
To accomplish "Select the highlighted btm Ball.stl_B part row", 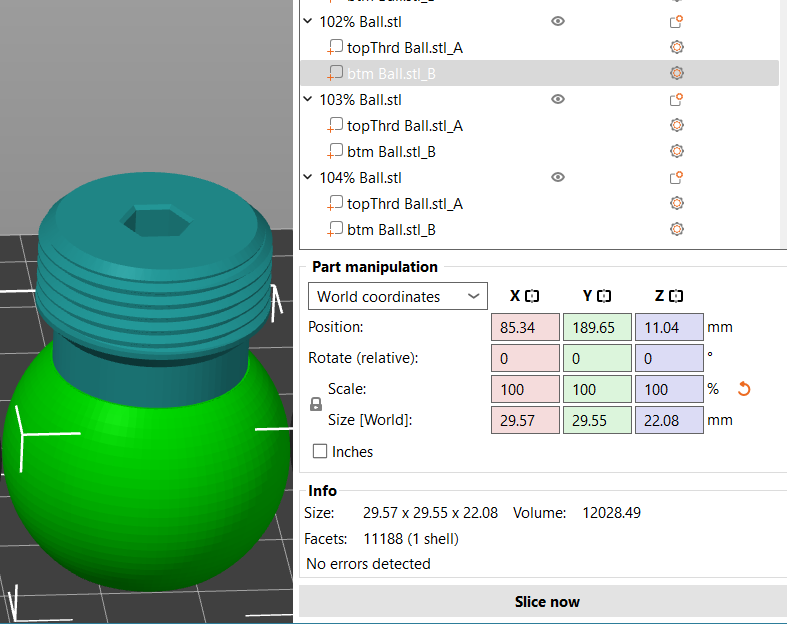I will tap(540, 73).
